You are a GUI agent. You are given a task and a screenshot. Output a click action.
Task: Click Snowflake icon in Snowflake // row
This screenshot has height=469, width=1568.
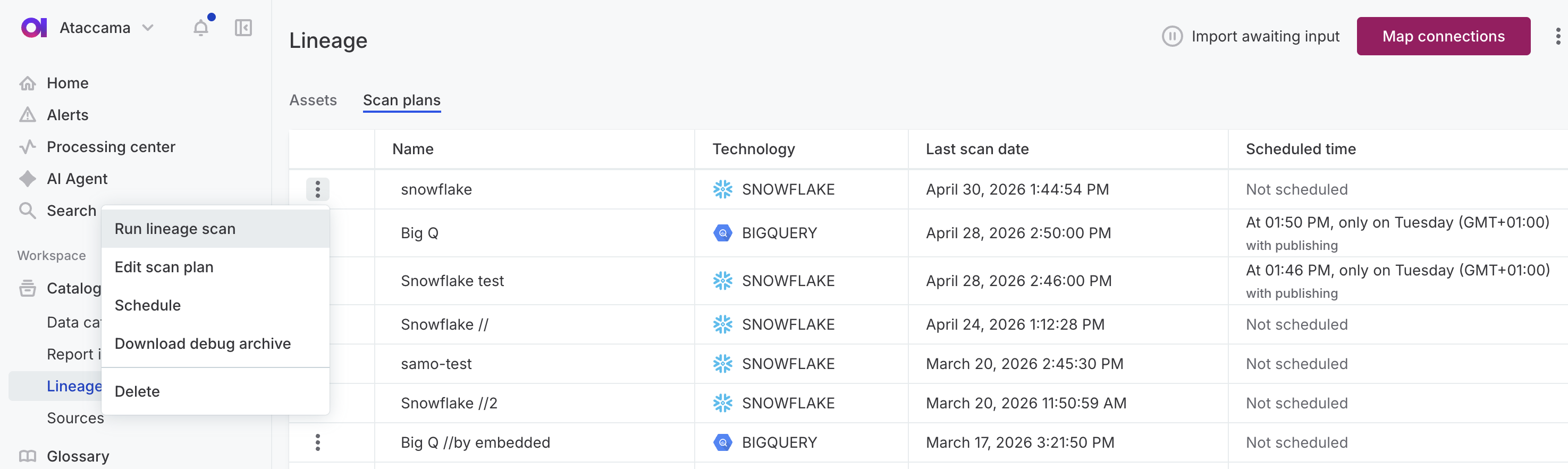click(x=722, y=324)
